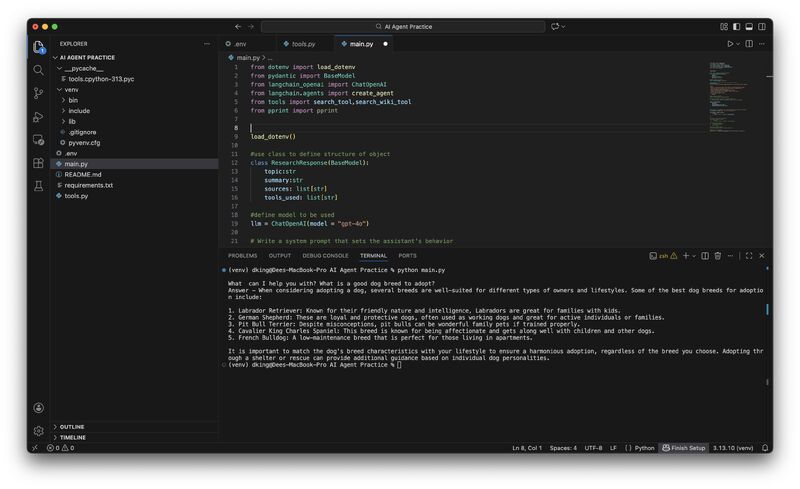Open the Customize Layout control
This screenshot has height=489, width=800.
coord(724,27)
